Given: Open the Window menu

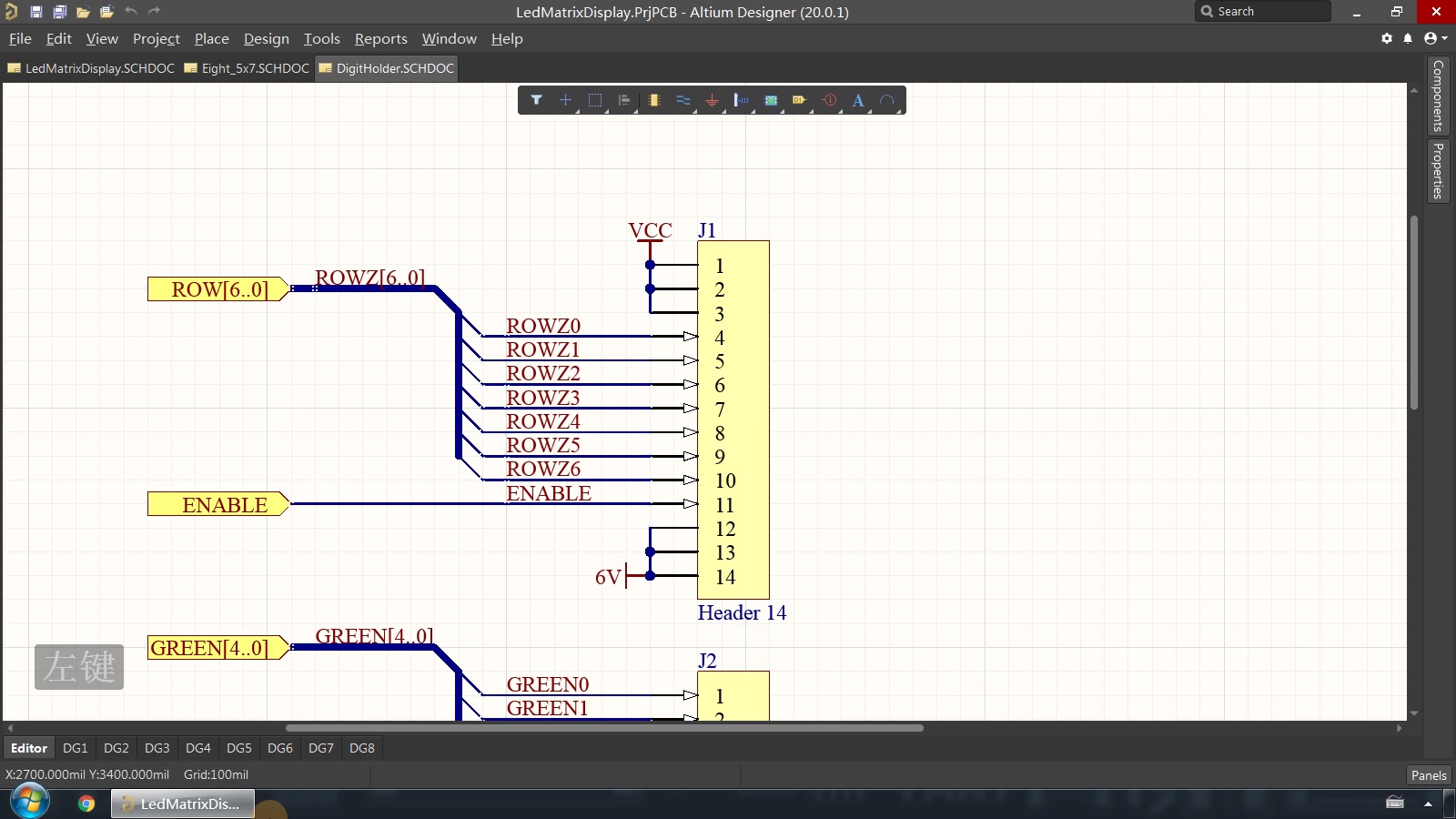Looking at the screenshot, I should point(450,38).
